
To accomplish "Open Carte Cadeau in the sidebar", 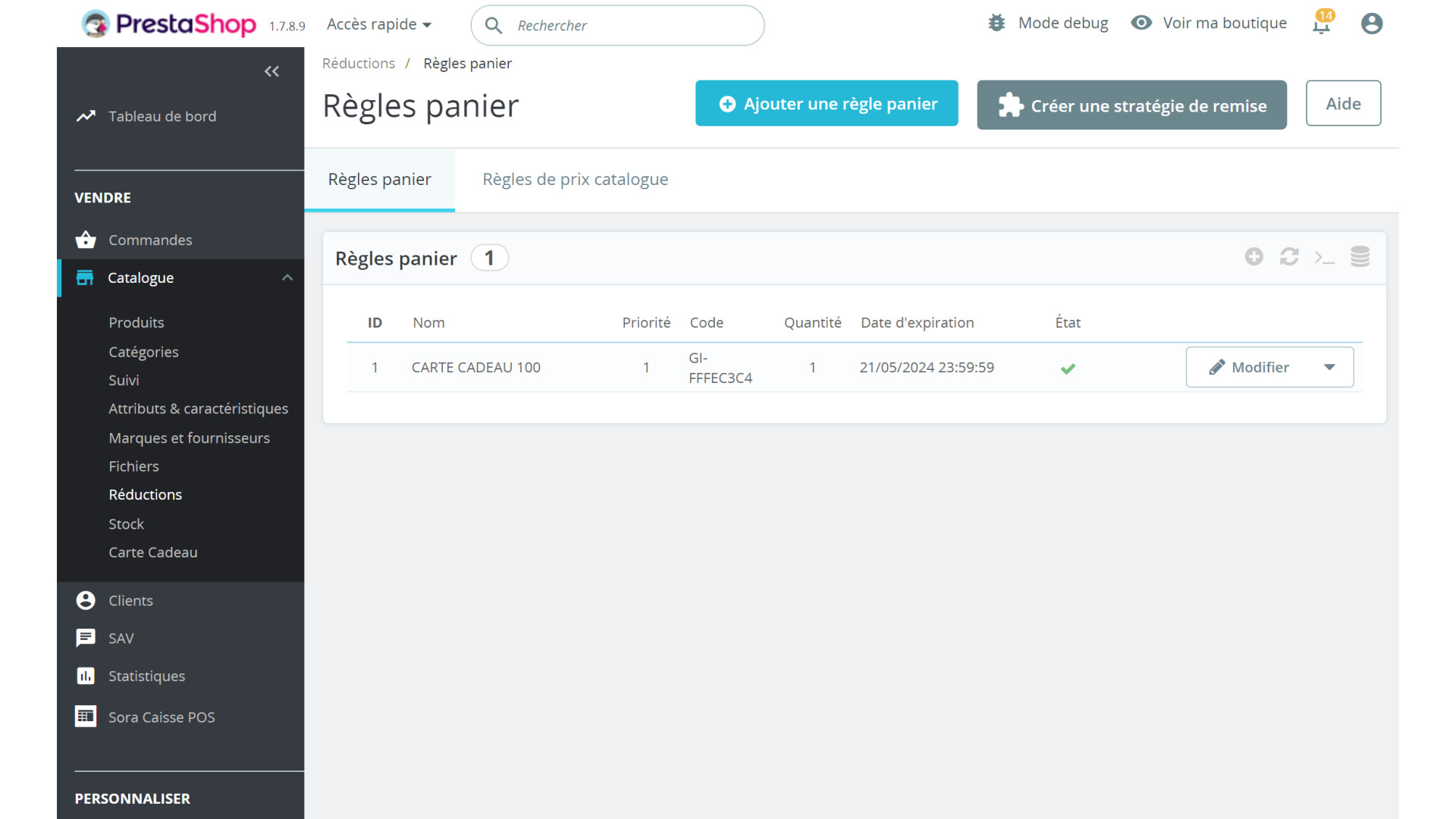I will (x=152, y=552).
